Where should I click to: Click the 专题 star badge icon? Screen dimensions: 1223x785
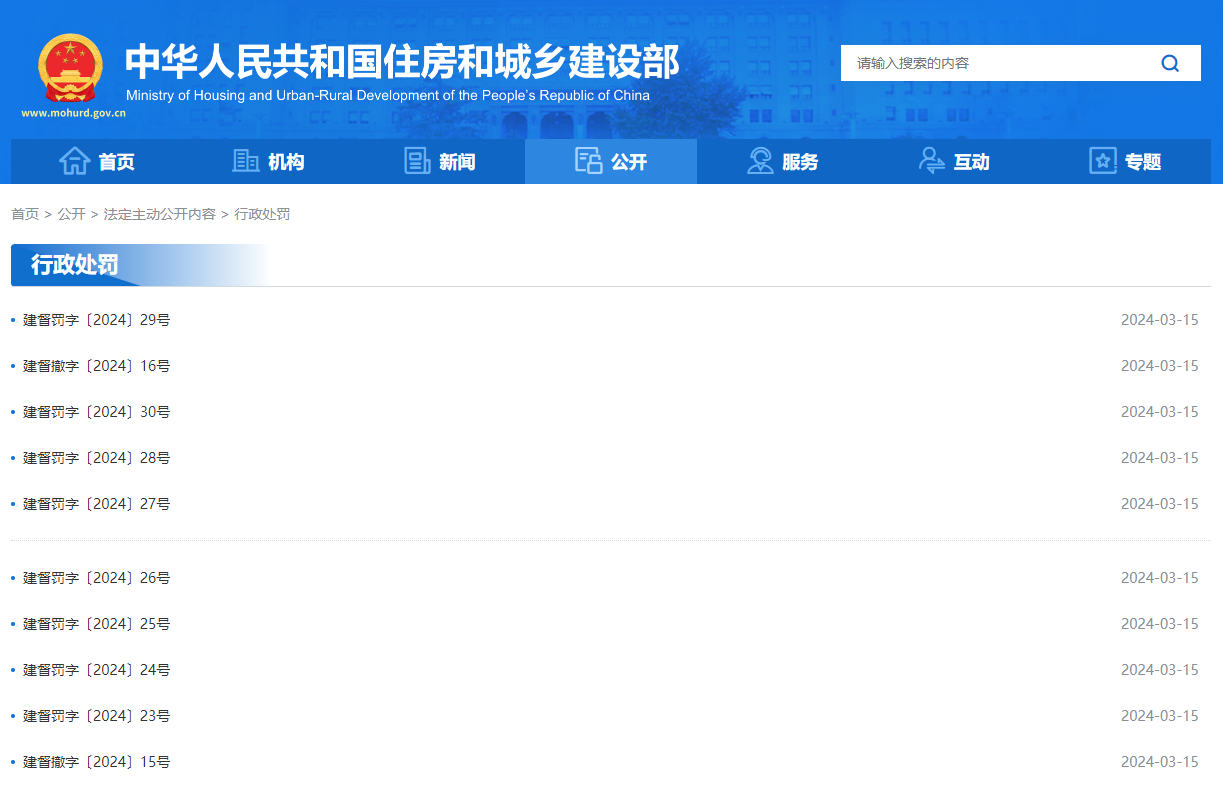[x=1102, y=160]
